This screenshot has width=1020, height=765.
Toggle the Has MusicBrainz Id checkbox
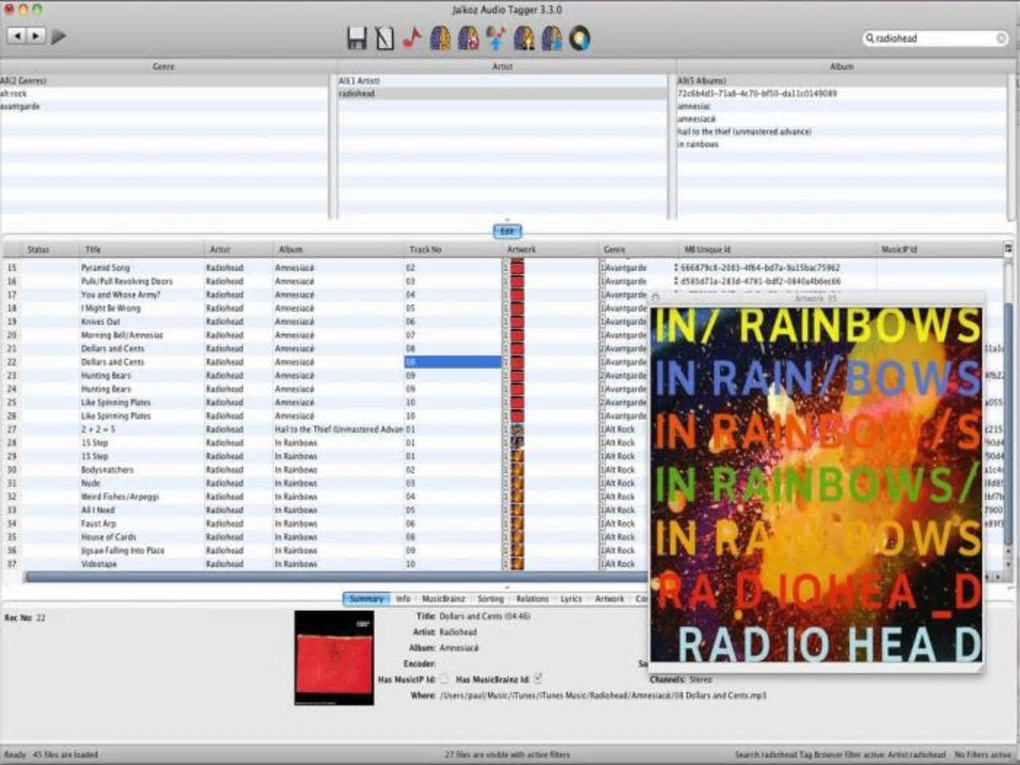(x=538, y=678)
